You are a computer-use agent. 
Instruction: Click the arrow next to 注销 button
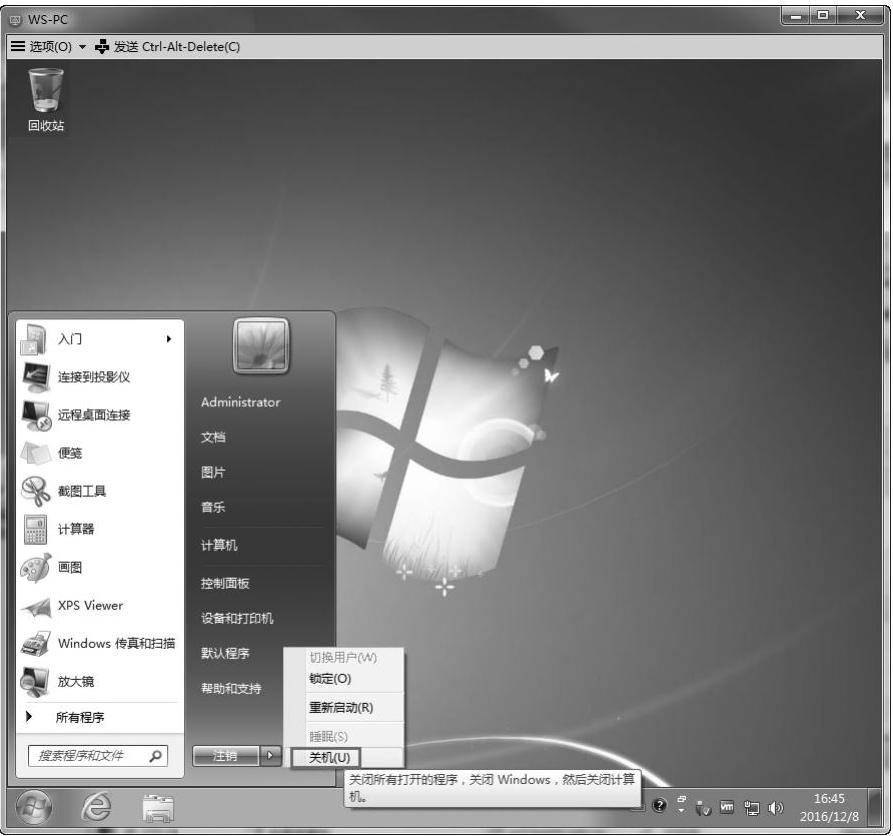pos(271,756)
